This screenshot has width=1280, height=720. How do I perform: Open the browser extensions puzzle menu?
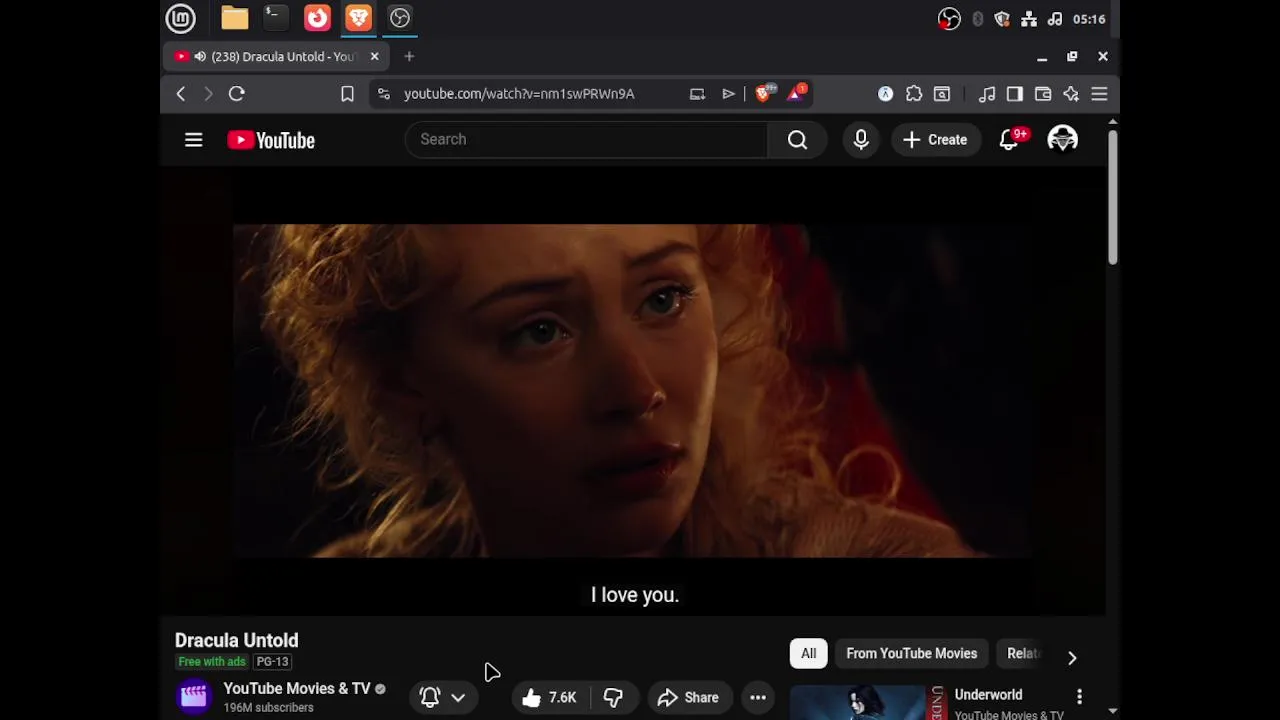[914, 94]
